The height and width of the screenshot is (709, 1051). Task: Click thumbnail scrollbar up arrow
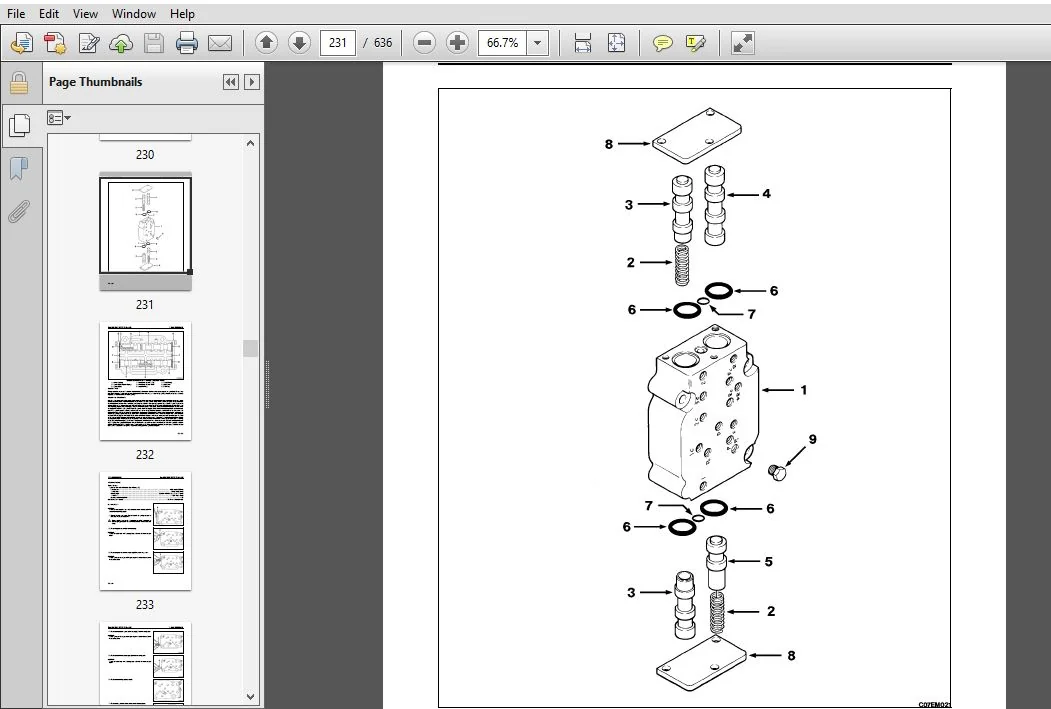click(250, 143)
